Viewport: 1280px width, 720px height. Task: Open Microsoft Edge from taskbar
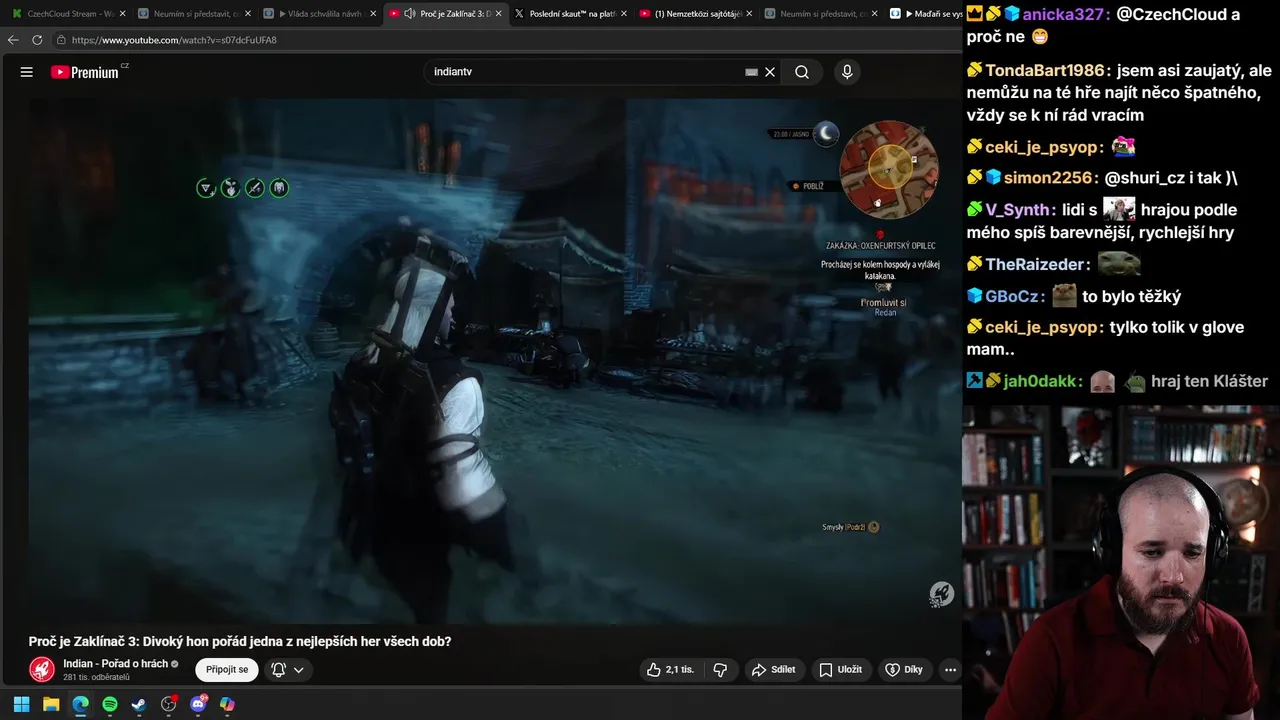coord(80,704)
